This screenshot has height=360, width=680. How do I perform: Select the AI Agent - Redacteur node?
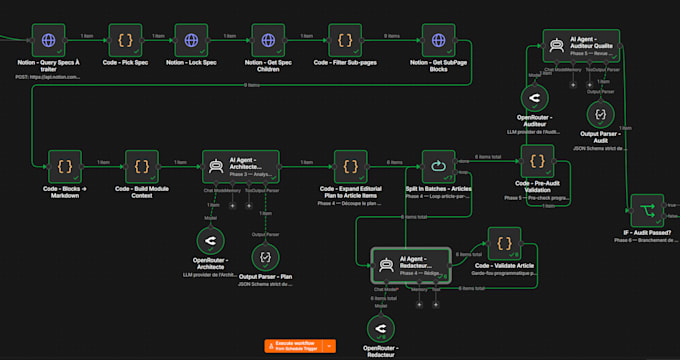pos(411,265)
